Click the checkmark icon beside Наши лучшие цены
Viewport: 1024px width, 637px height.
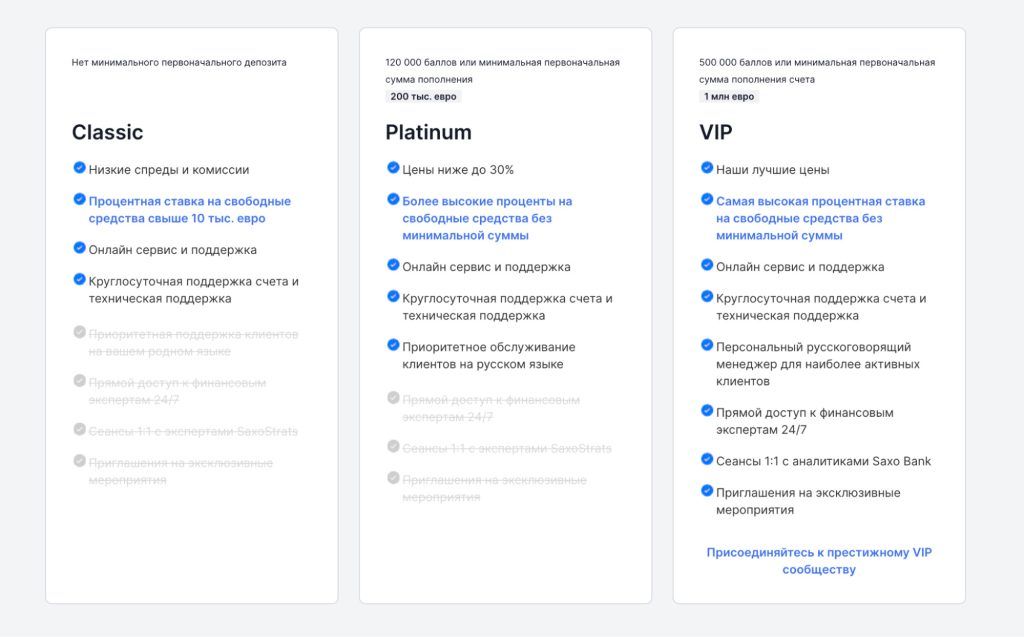pyautogui.click(x=707, y=167)
